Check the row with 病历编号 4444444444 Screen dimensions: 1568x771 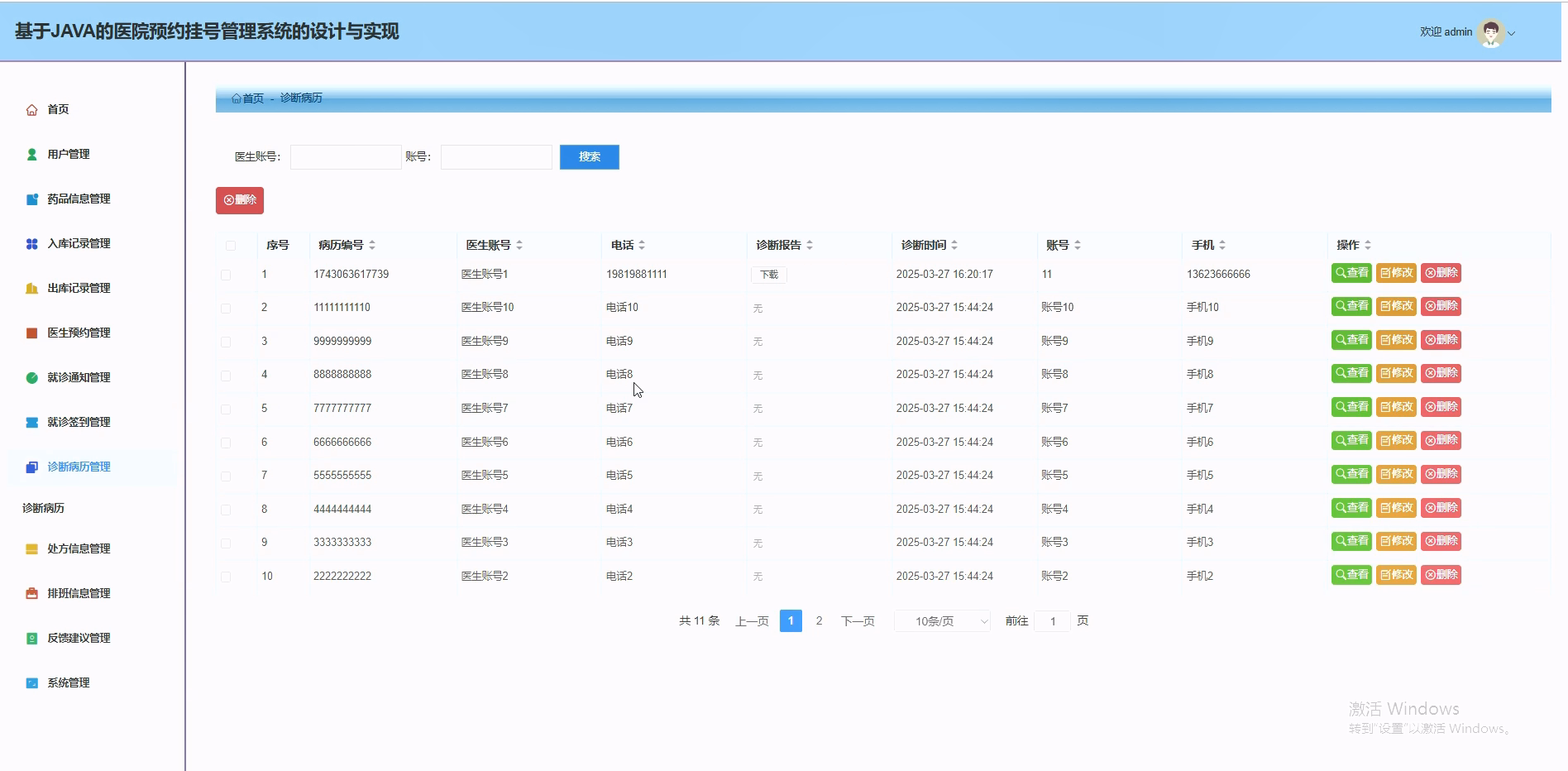tap(226, 510)
